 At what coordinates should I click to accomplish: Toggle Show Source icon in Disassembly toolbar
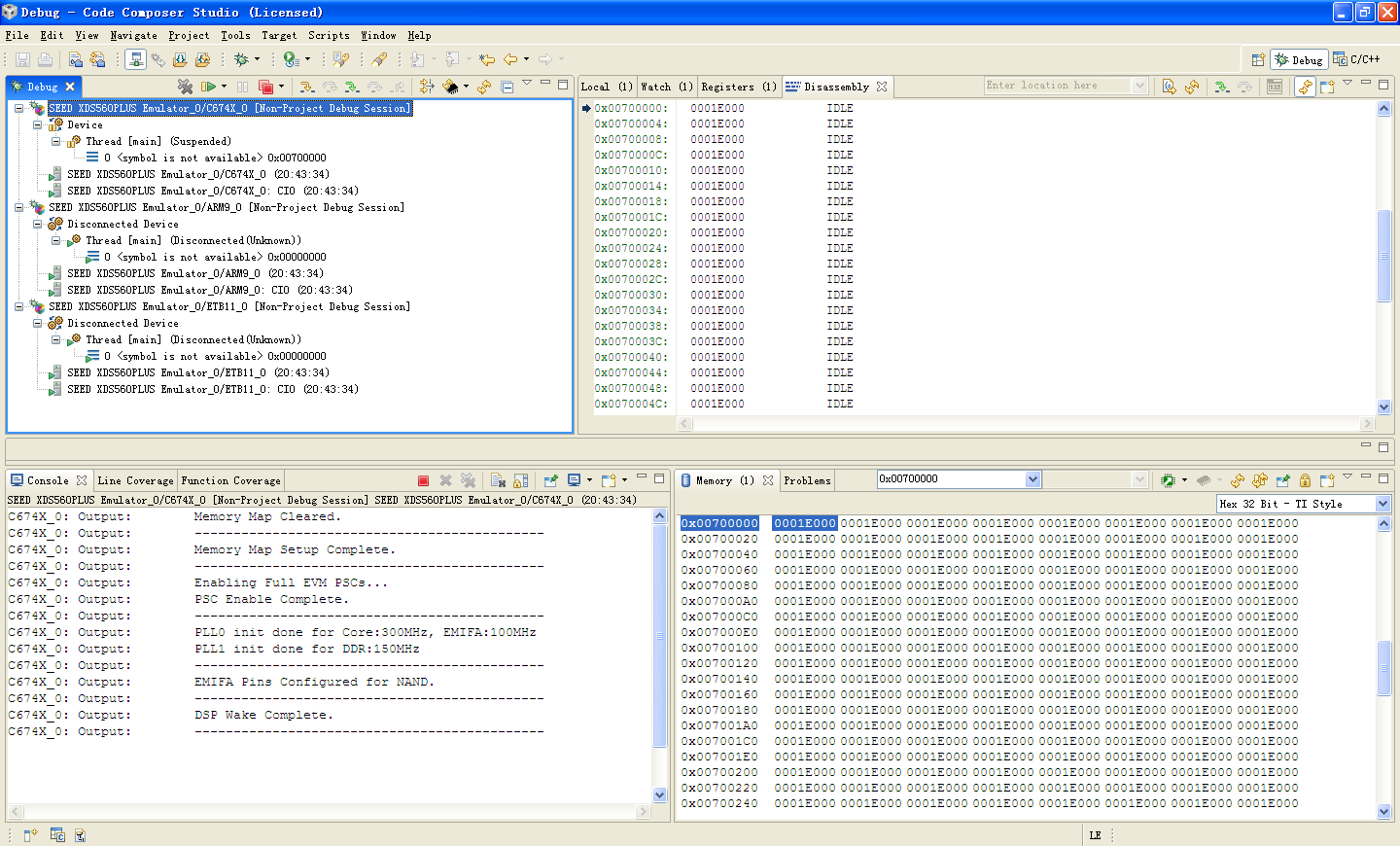pyautogui.click(x=1169, y=87)
